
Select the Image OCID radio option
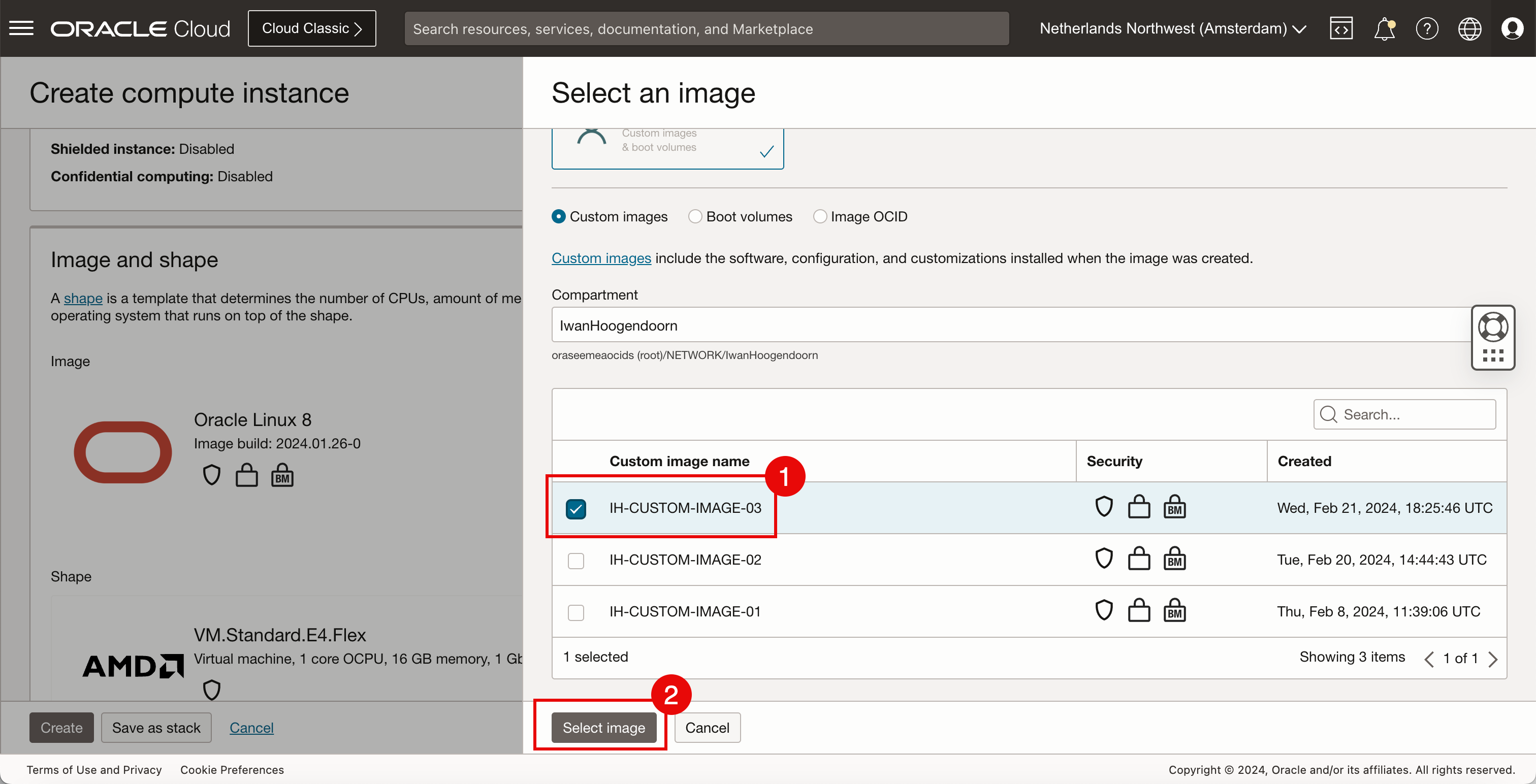pos(820,216)
